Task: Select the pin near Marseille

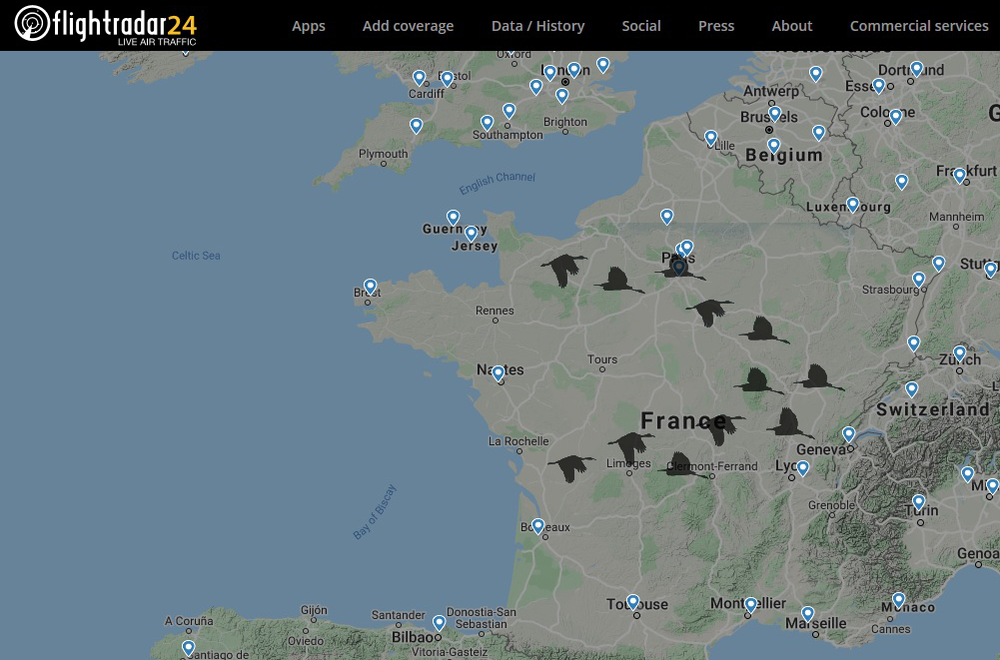Action: point(807,613)
